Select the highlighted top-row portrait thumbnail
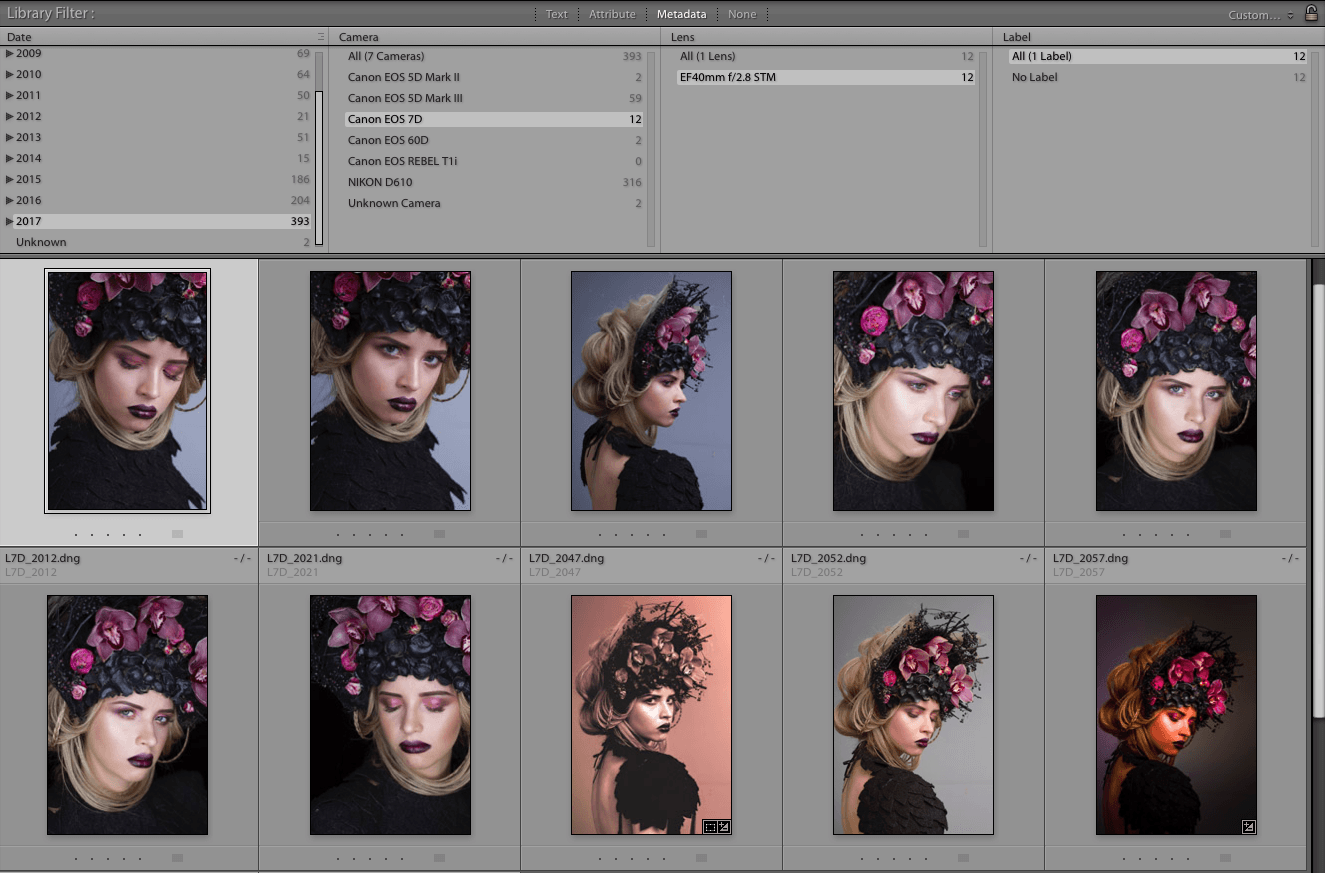This screenshot has height=873, width=1325. [127, 391]
